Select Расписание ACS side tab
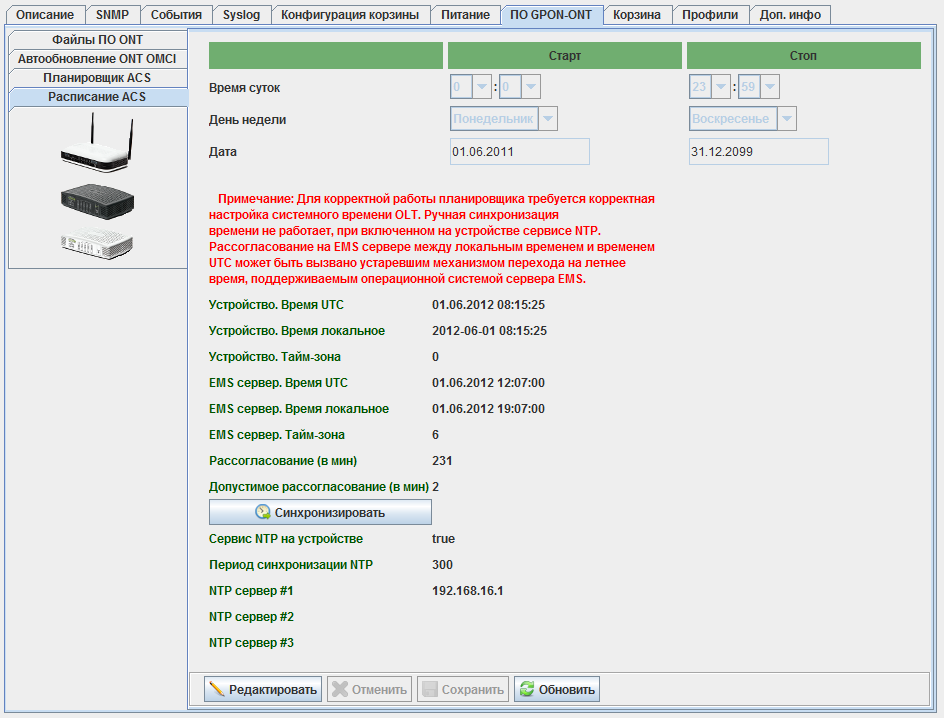 pos(98,97)
